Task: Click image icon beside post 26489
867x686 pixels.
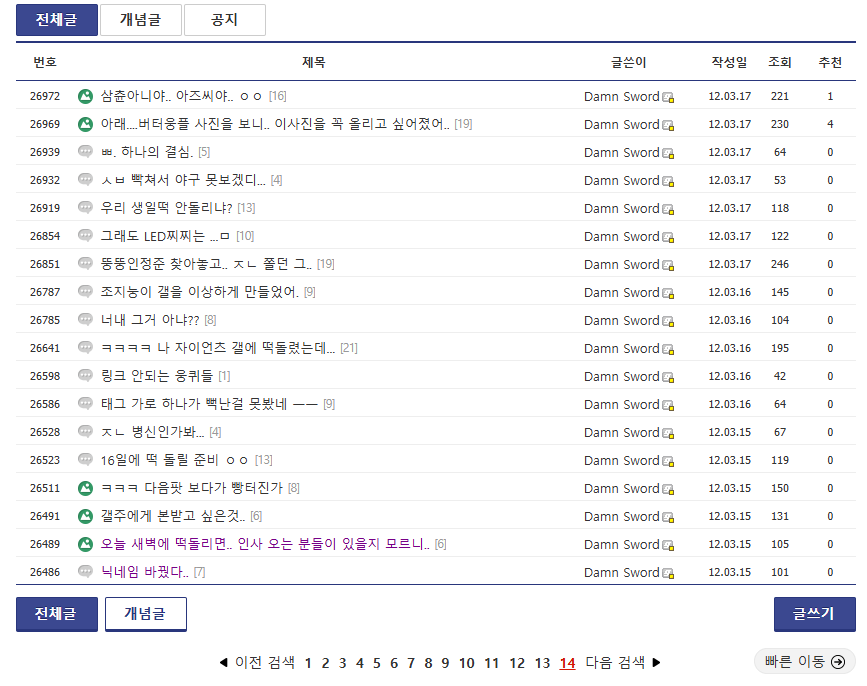Action: click(85, 544)
